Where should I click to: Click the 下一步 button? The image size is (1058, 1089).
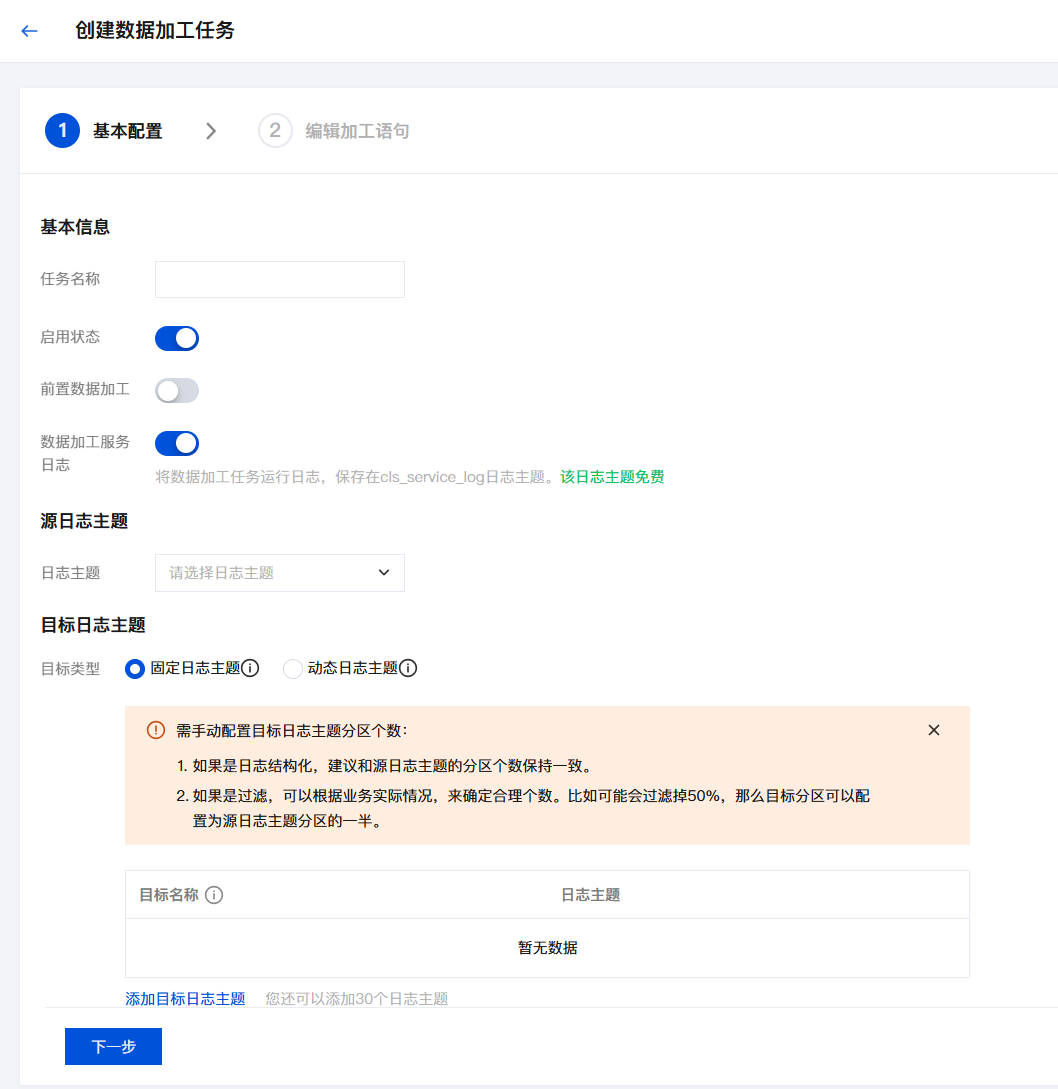click(x=113, y=1046)
